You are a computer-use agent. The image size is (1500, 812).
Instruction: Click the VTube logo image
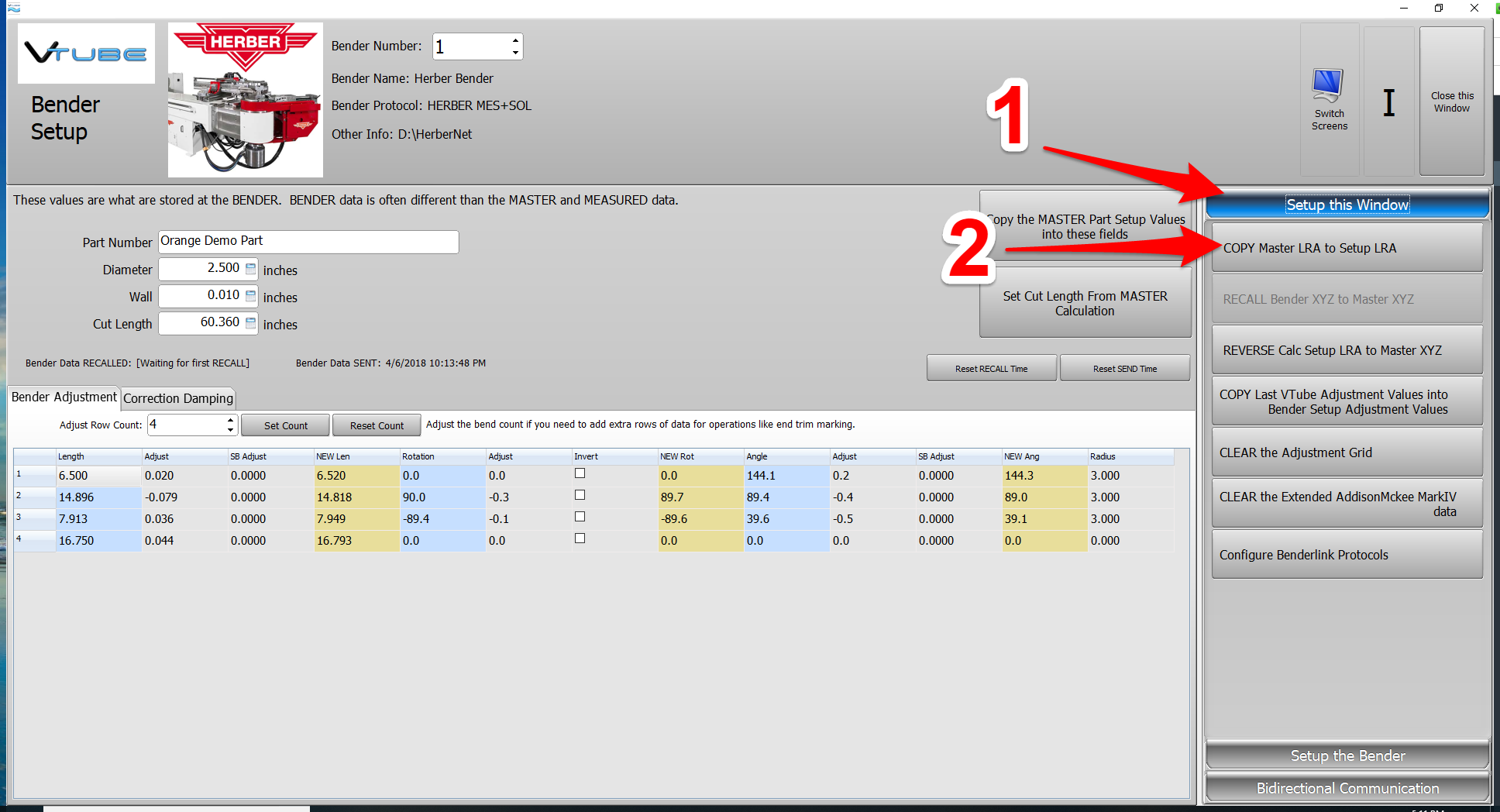(x=86, y=53)
